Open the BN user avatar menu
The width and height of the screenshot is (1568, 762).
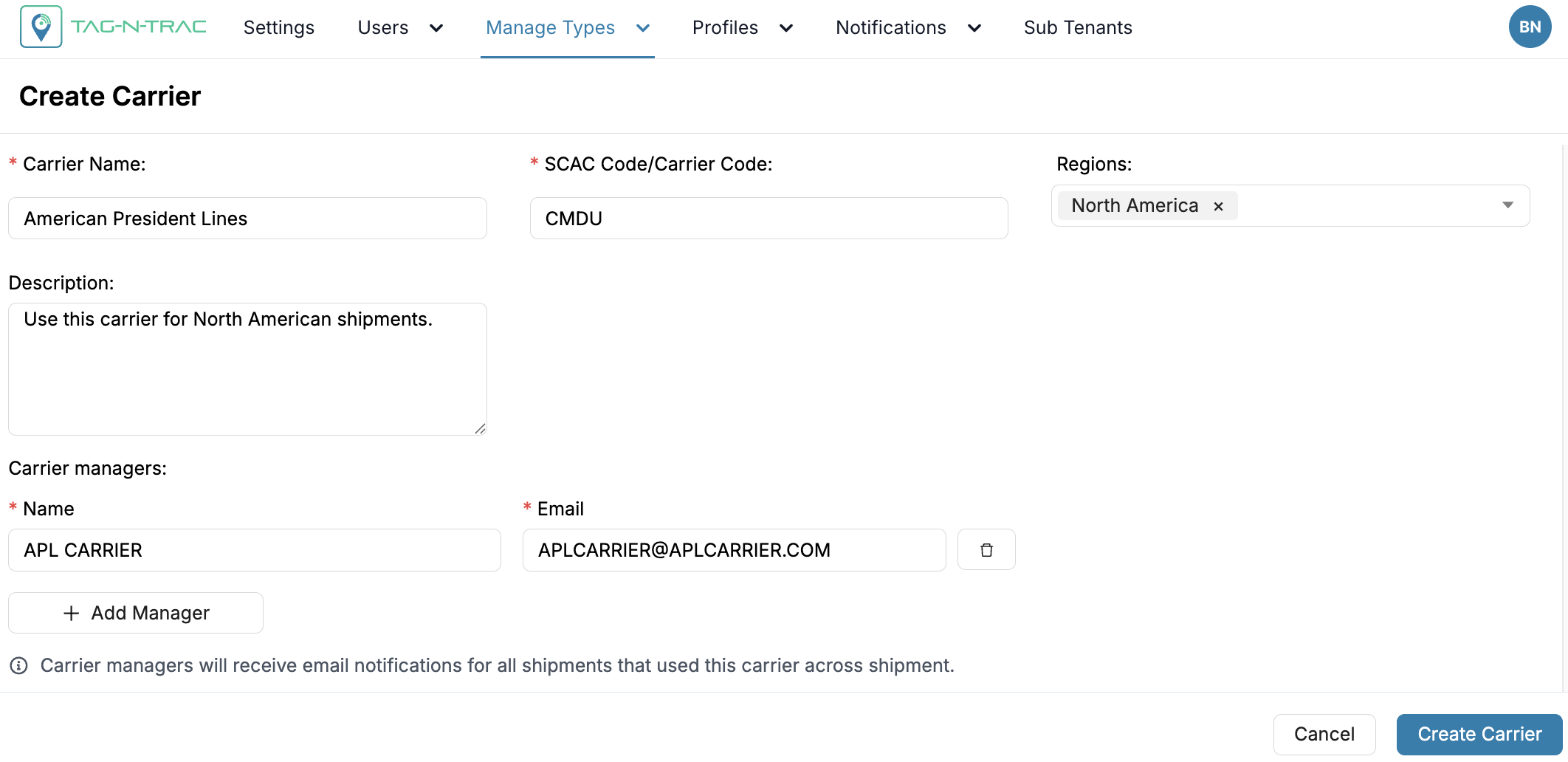coord(1530,27)
